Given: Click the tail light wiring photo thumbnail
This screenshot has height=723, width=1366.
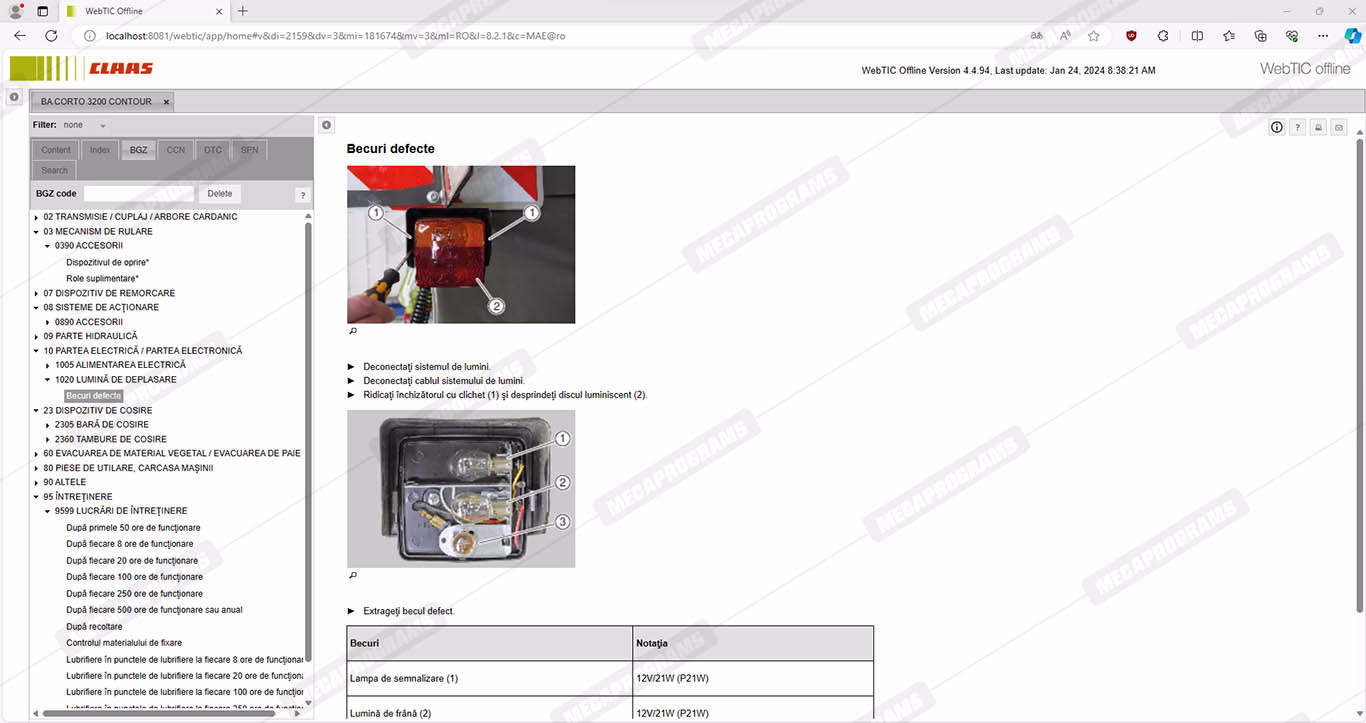Looking at the screenshot, I should coord(460,489).
